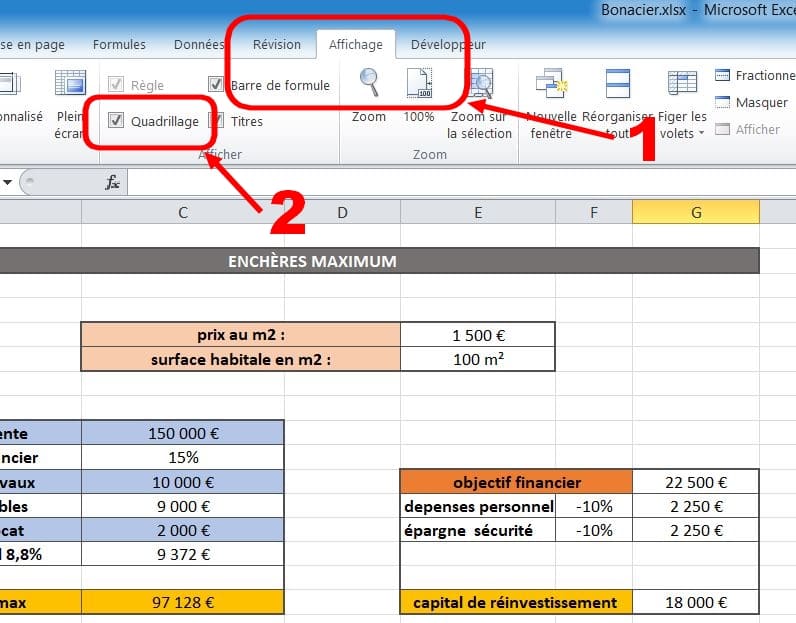The width and height of the screenshot is (796, 623).
Task: Open Nouvelle fenêtre window icon
Action: tap(551, 83)
